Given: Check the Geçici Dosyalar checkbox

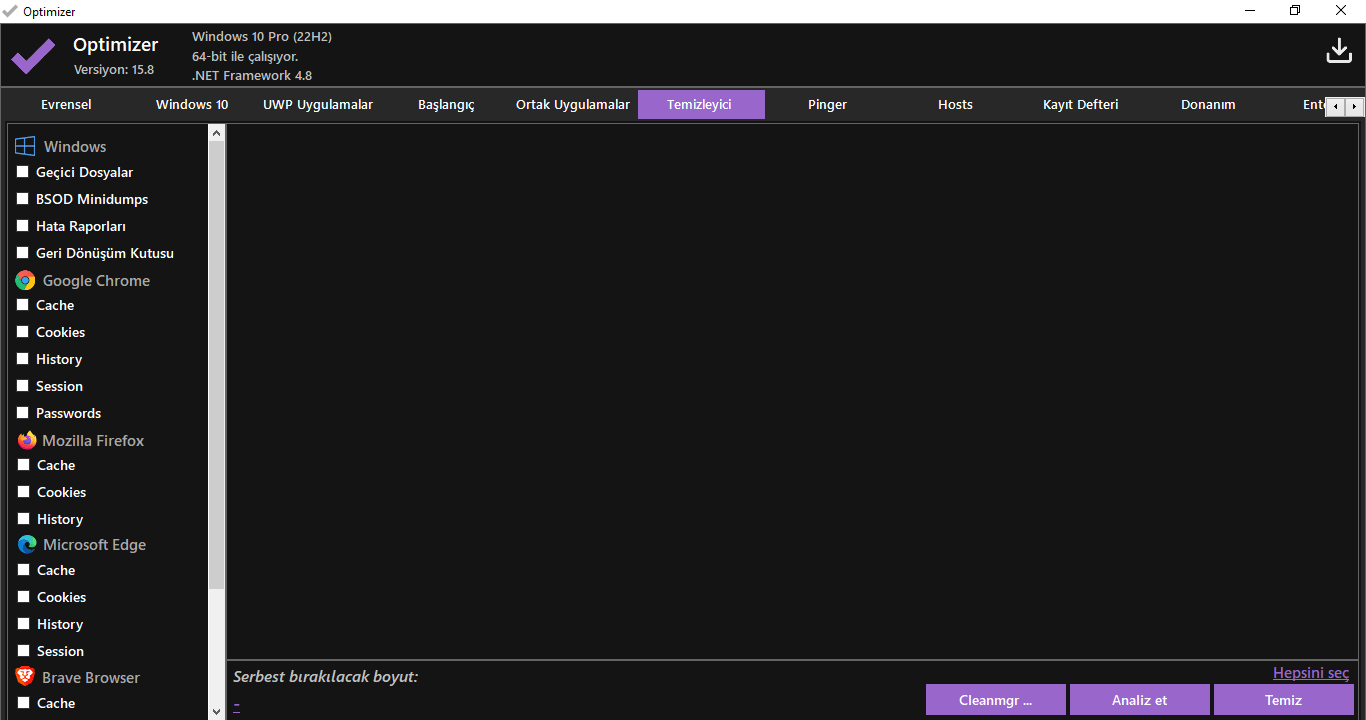Looking at the screenshot, I should pos(23,172).
